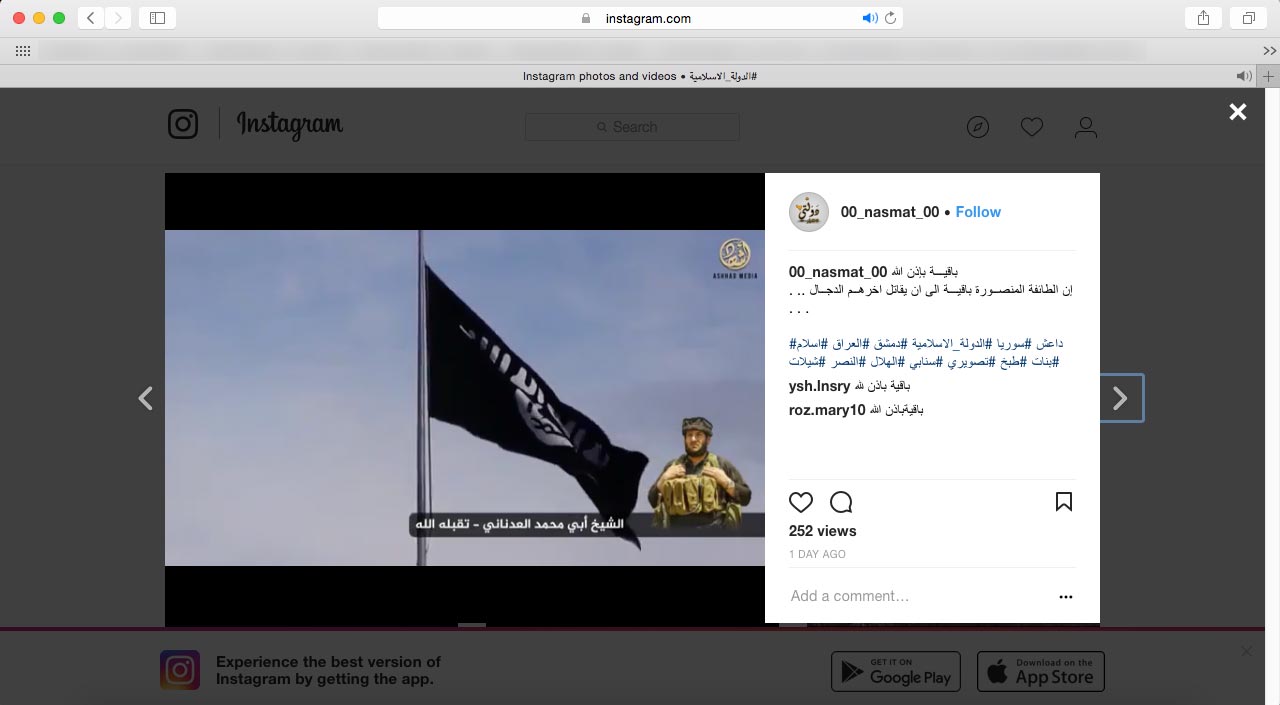This screenshot has height=705, width=1280.
Task: Expand the favorites bar overflow chevrons
Action: 1269,51
